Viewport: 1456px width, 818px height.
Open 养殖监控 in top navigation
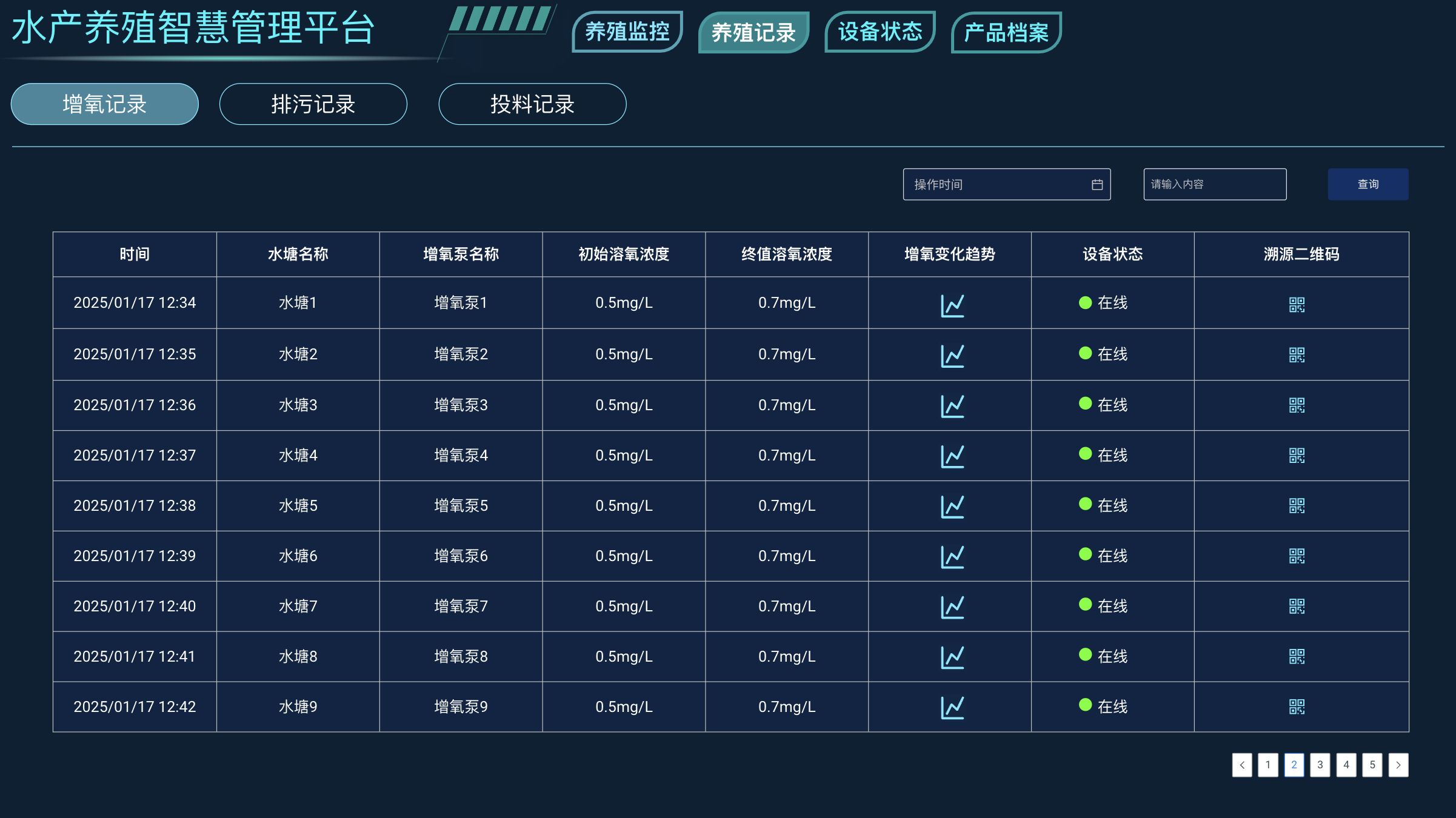[627, 32]
